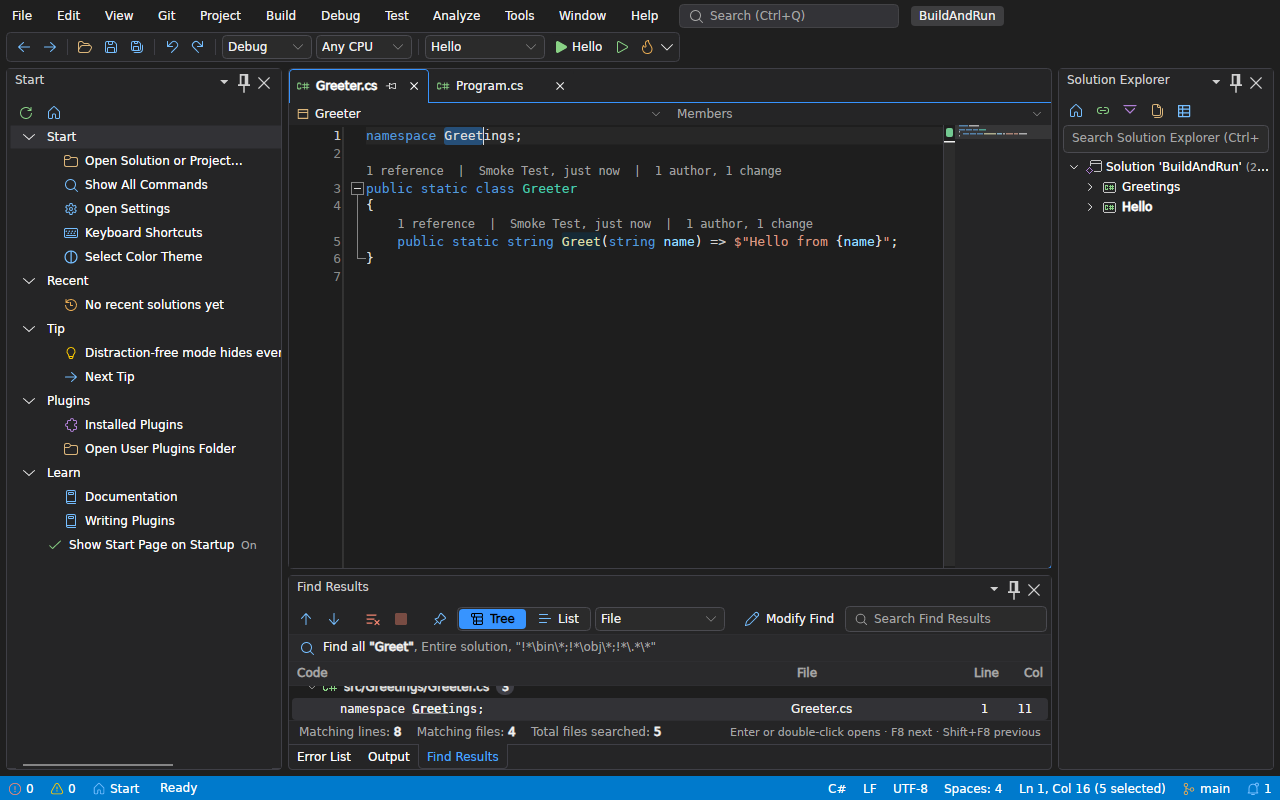Image resolution: width=1280 pixels, height=800 pixels.
Task: Click the Search (Ctrl+Q) box
Action: [x=789, y=16]
